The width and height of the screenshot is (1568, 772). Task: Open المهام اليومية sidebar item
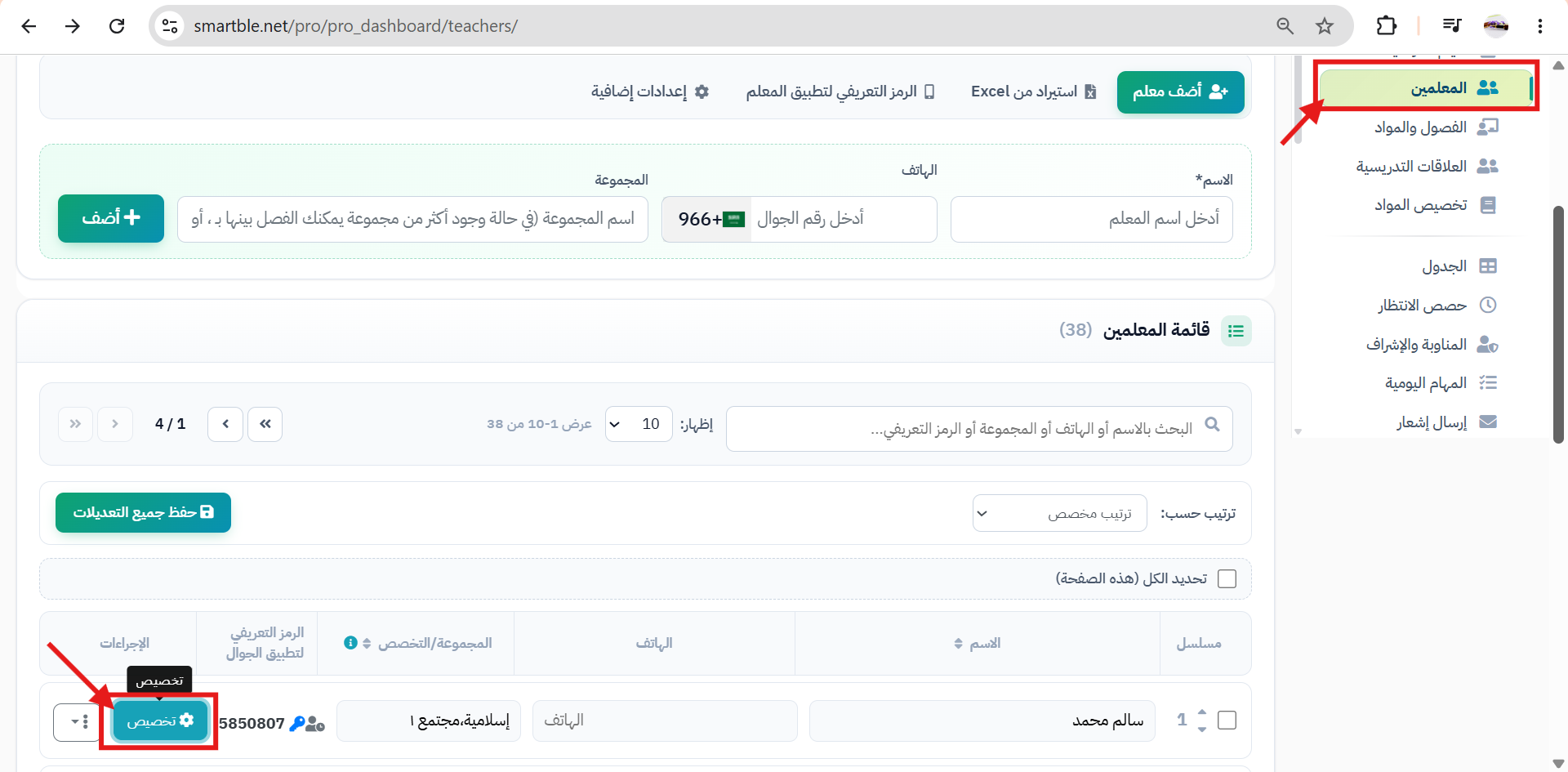coord(1441,383)
